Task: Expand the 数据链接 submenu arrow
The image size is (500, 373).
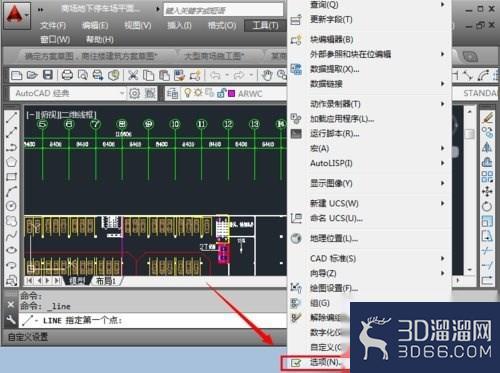Action: pyautogui.click(x=443, y=84)
